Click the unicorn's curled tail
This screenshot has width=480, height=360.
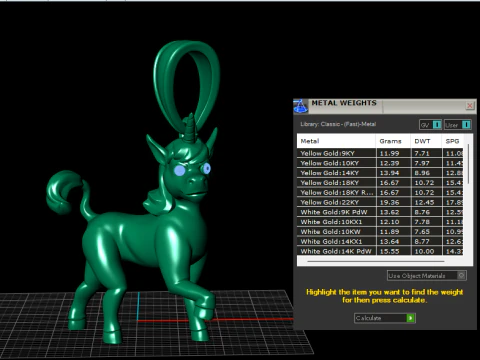[x=63, y=193]
